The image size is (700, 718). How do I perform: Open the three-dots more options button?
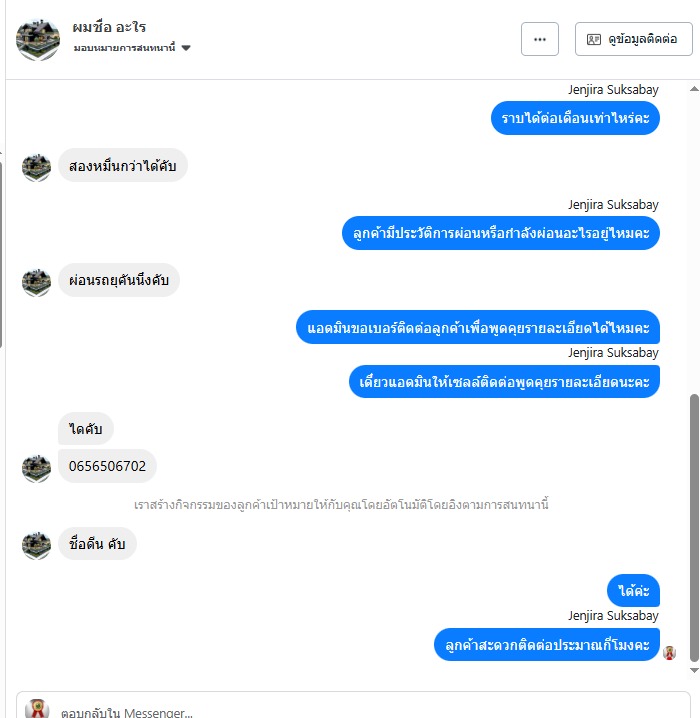[x=540, y=39]
